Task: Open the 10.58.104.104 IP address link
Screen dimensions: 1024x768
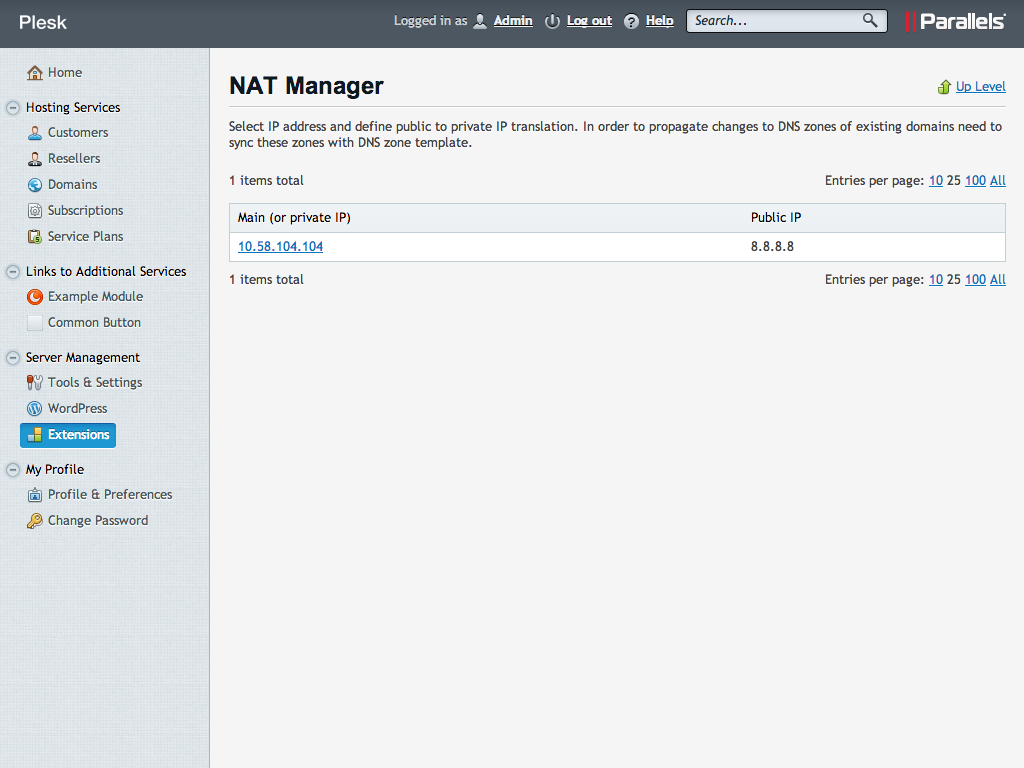Action: click(x=280, y=247)
